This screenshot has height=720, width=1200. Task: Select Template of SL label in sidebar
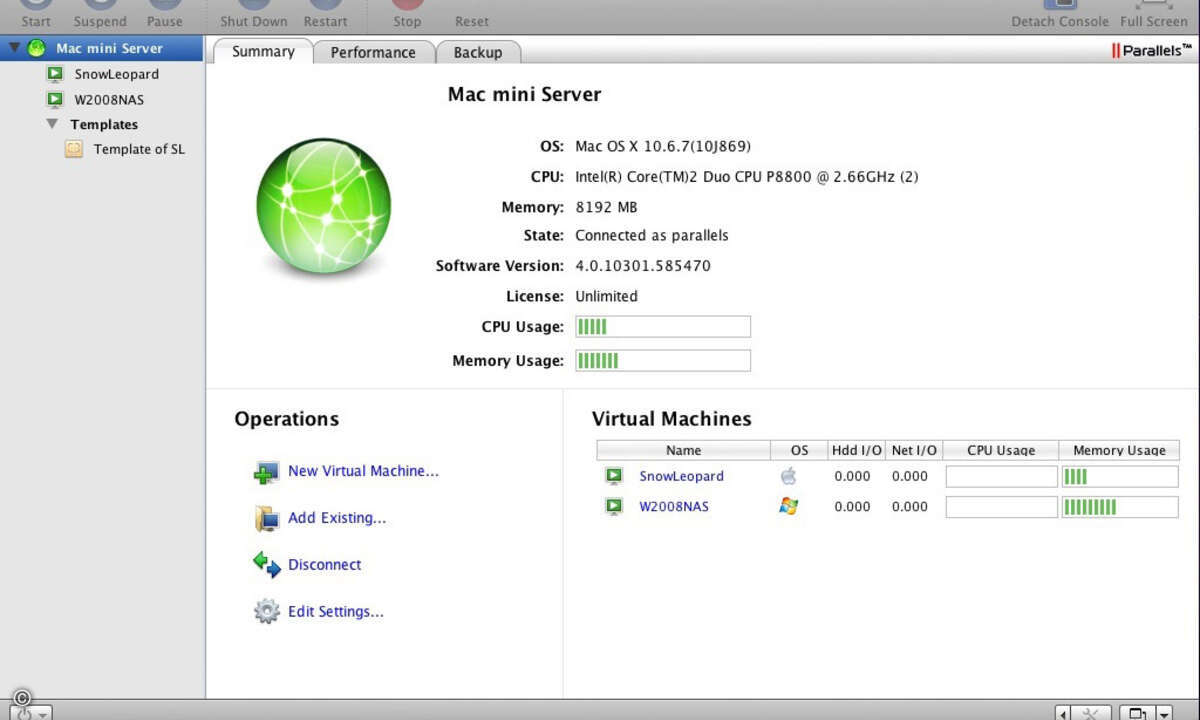(139, 149)
